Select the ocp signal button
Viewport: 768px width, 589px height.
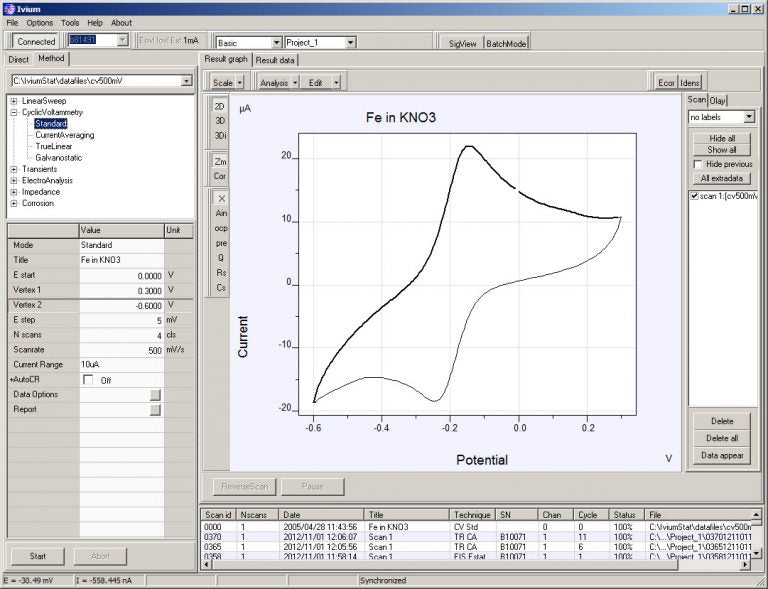tap(221, 228)
